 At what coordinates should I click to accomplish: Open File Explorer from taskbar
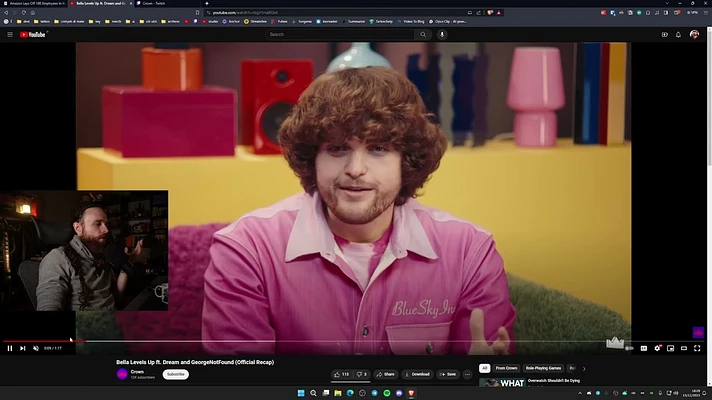(x=338, y=393)
